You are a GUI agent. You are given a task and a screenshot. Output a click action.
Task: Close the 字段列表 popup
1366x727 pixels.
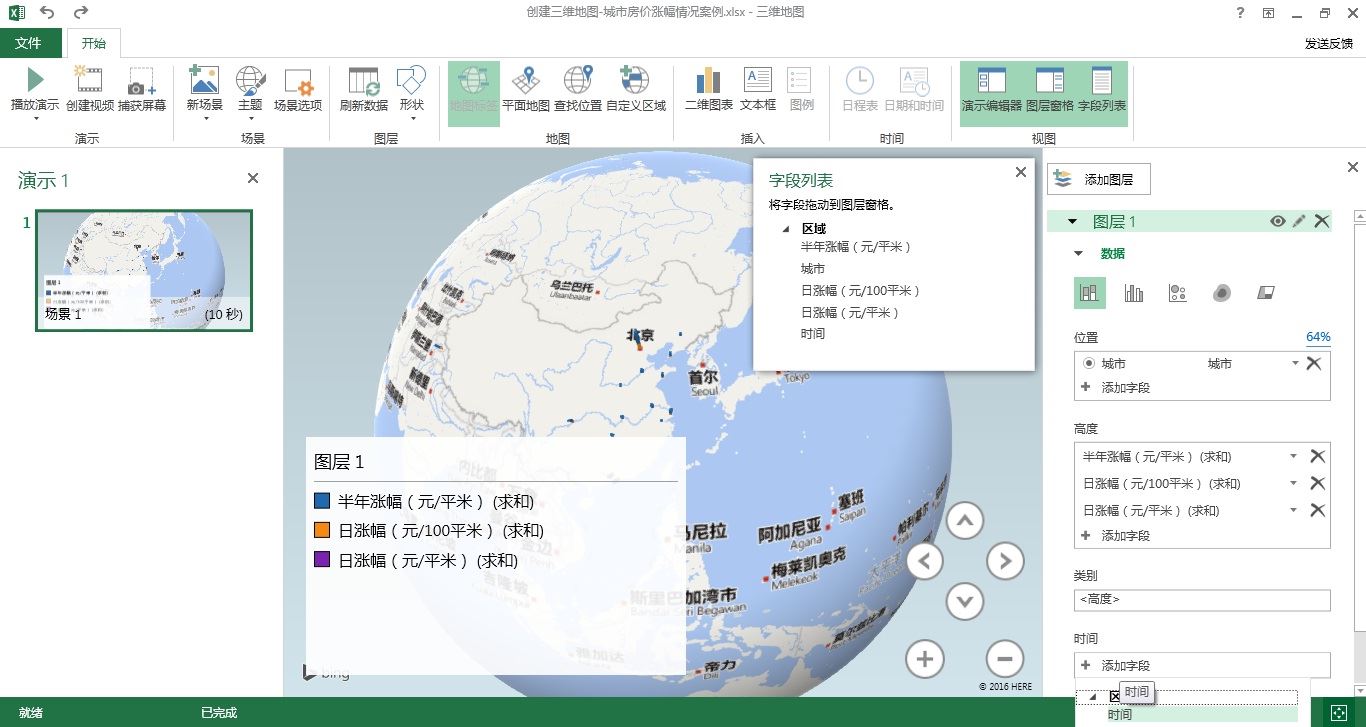[x=1021, y=172]
